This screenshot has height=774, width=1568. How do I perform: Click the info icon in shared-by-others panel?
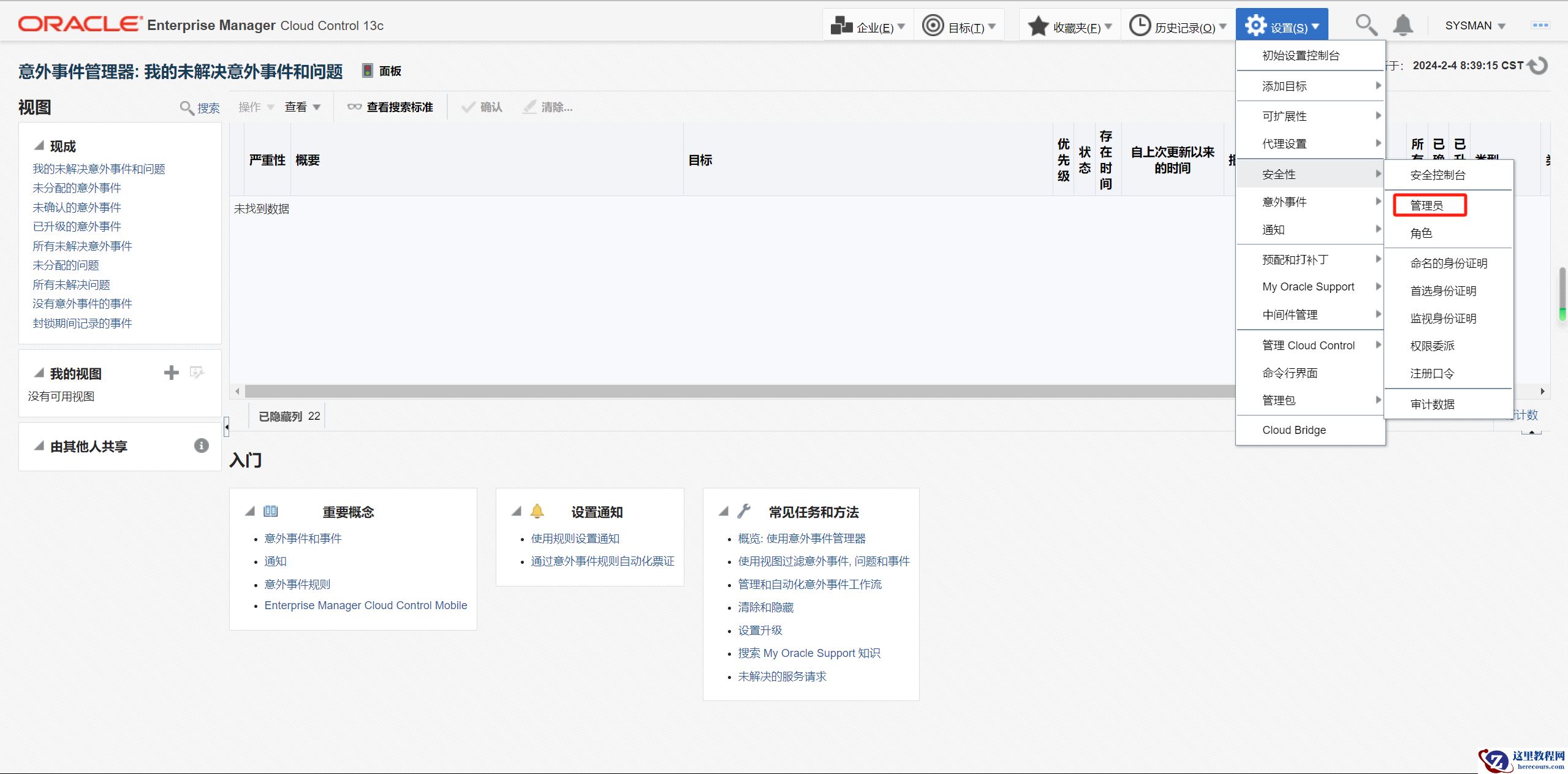point(201,446)
